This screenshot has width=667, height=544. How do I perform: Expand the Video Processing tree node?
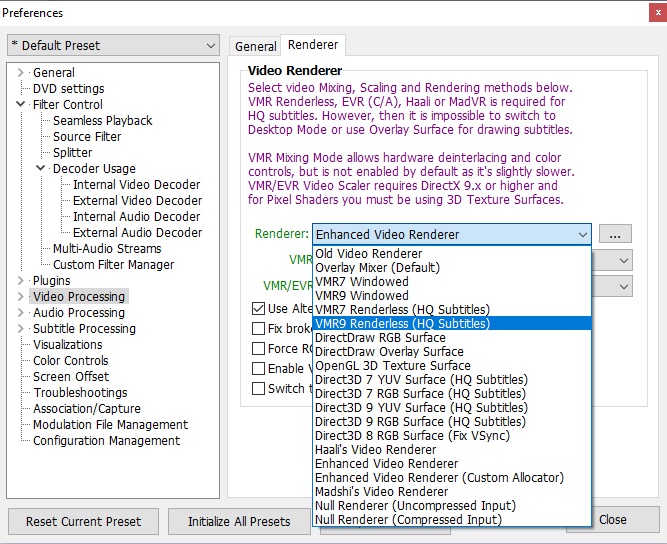pyautogui.click(x=20, y=296)
